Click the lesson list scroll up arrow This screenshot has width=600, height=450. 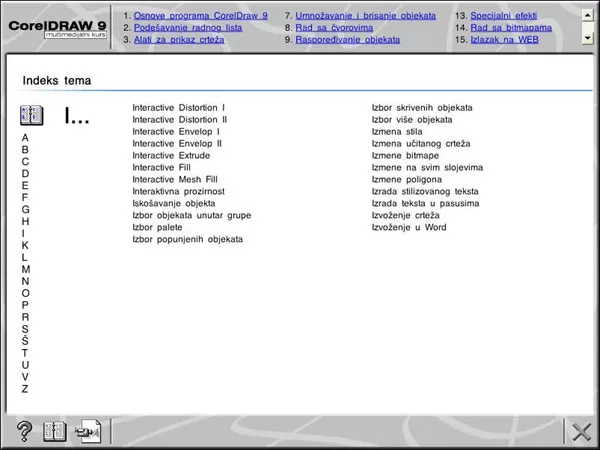pyautogui.click(x=587, y=15)
